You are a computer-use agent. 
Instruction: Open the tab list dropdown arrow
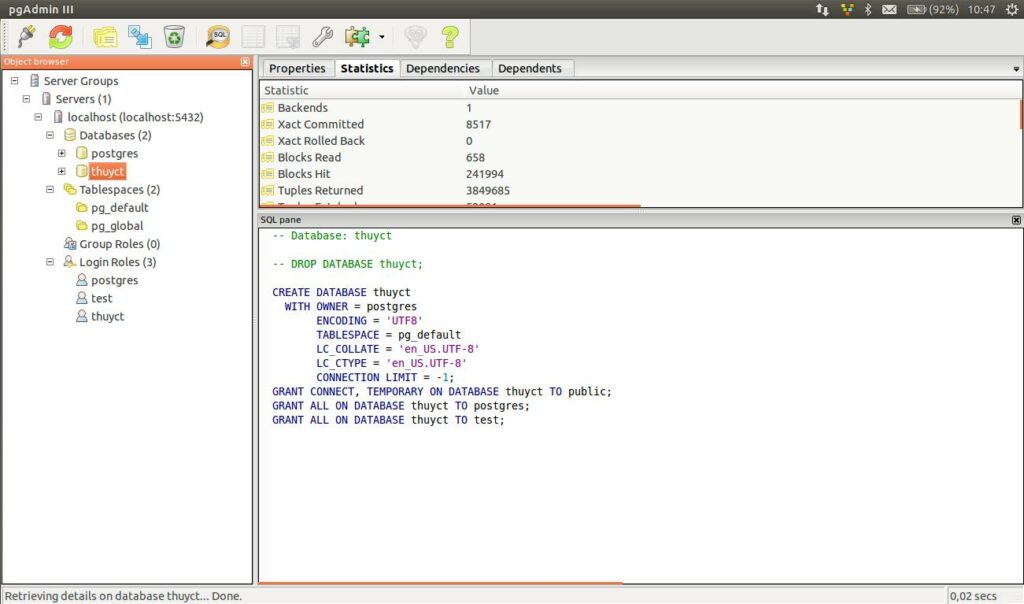pos(1016,69)
